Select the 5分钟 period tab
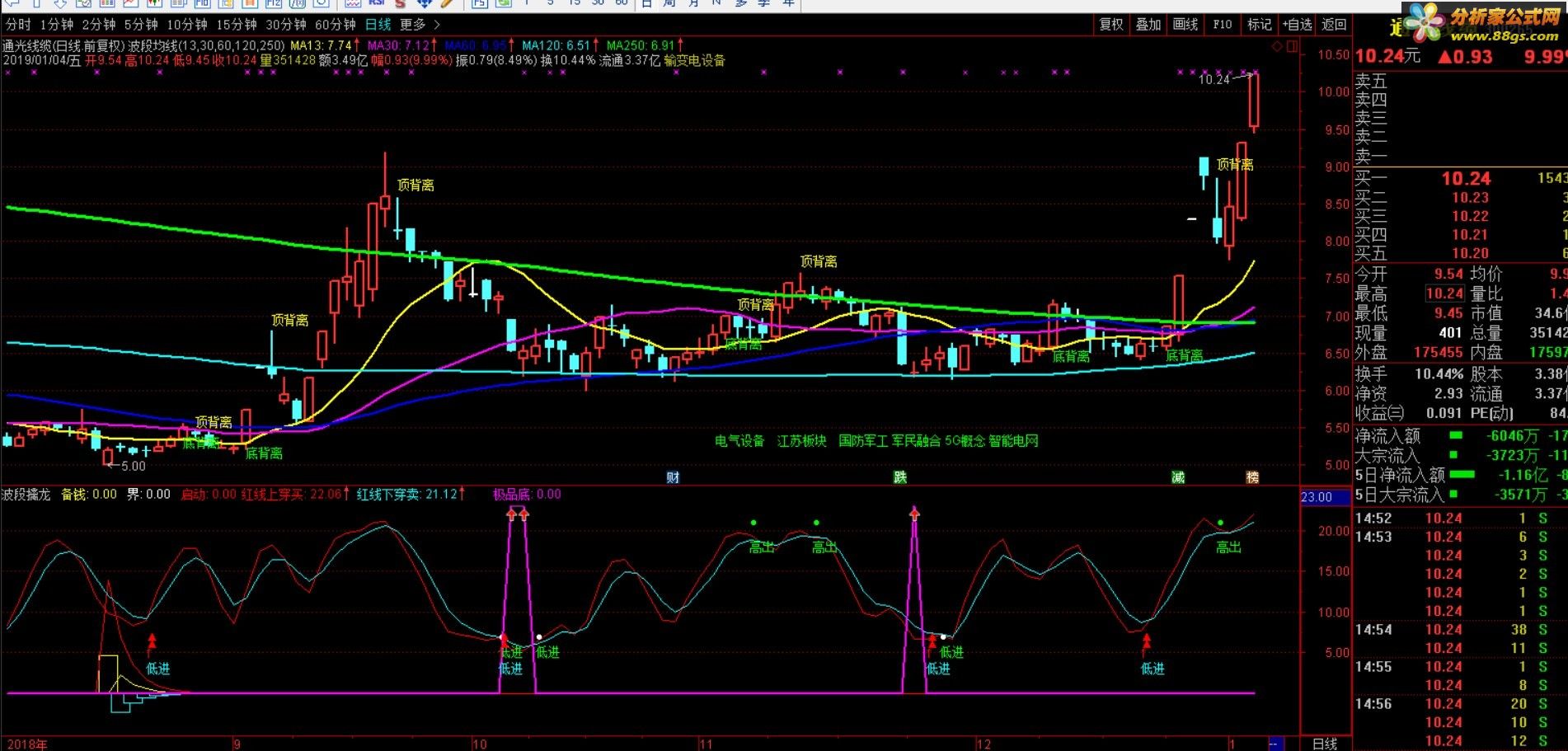The image size is (1568, 751). (141, 25)
